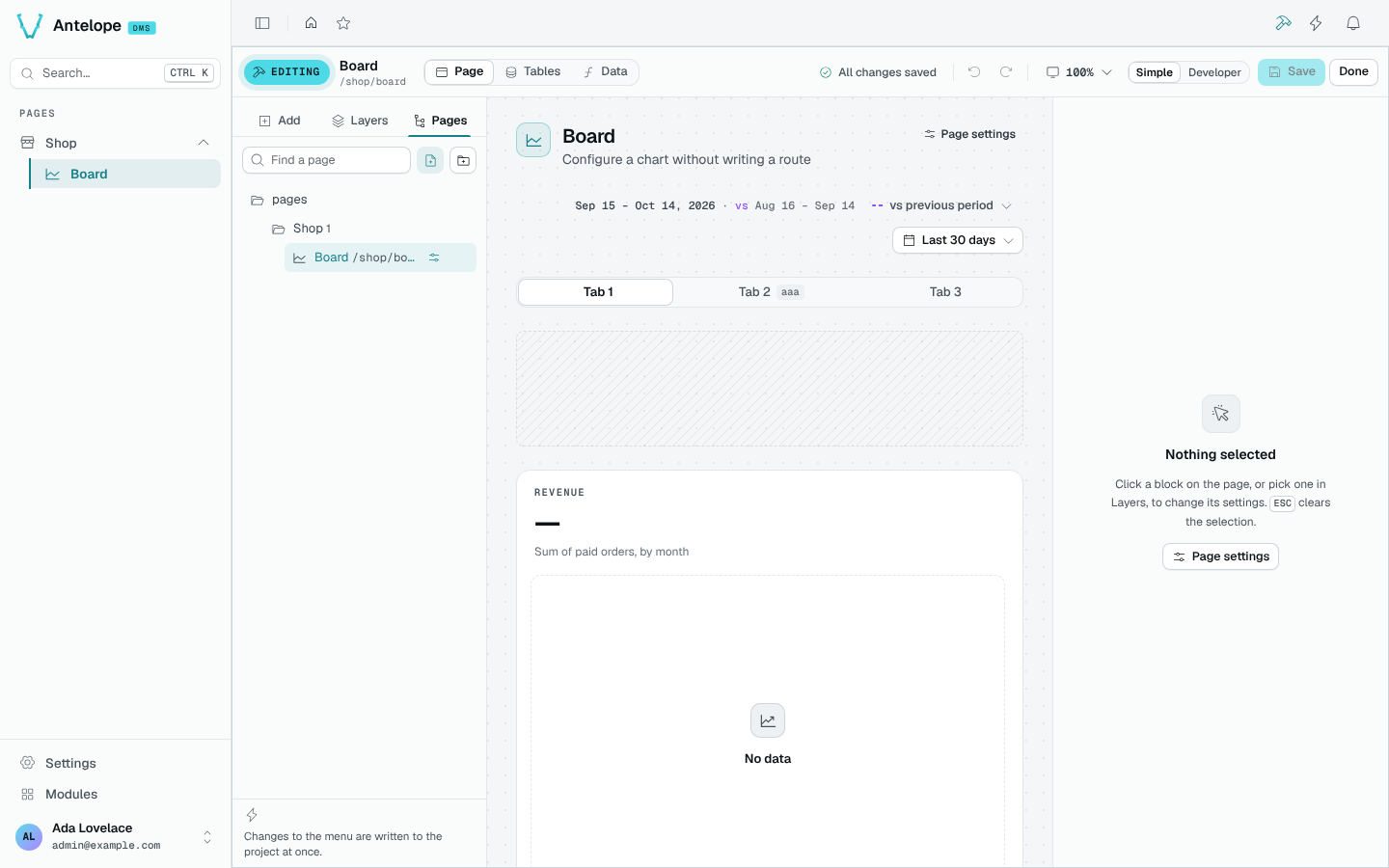Image resolution: width=1389 pixels, height=868 pixels.
Task: Open the Layers panel tab
Action: pyautogui.click(x=360, y=121)
